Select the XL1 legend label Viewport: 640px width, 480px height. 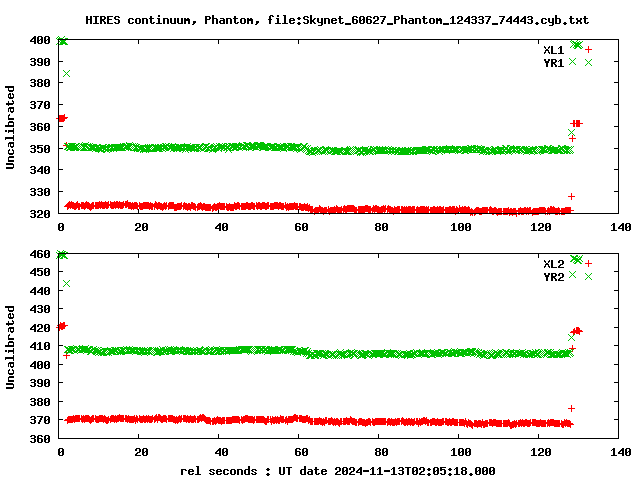[x=553, y=50]
